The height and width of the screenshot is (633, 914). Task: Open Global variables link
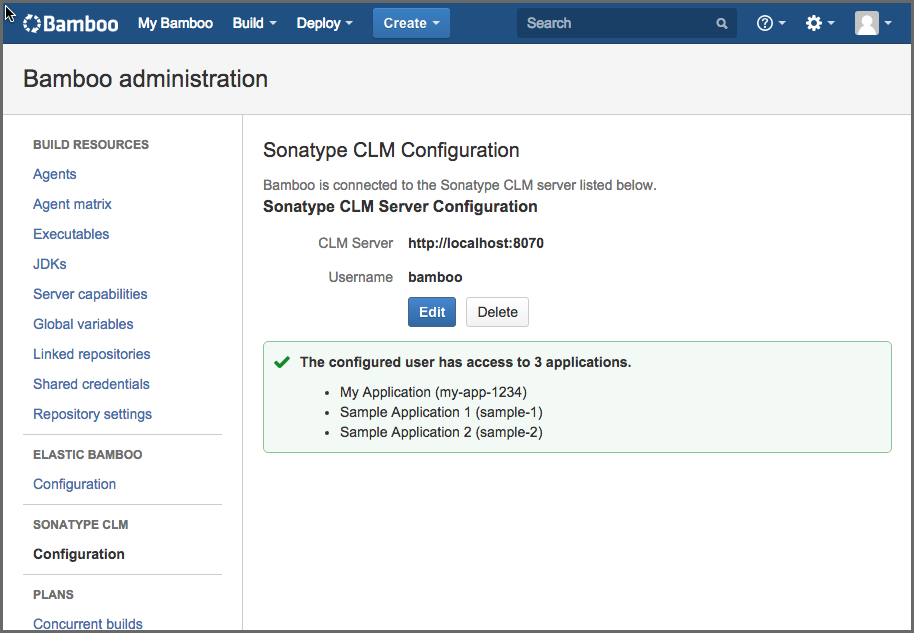83,324
